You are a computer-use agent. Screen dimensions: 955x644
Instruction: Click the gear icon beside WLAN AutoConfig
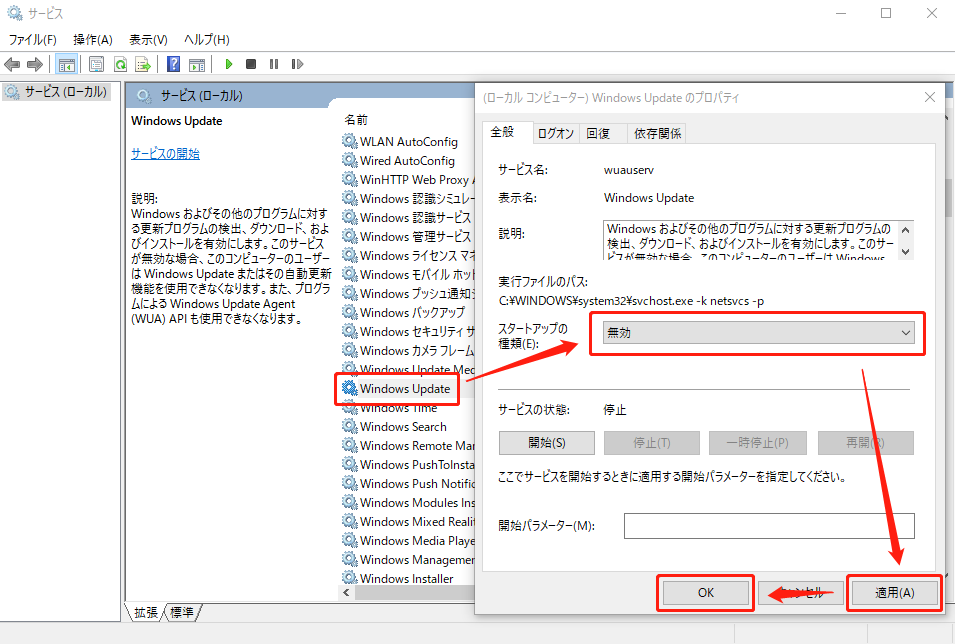point(350,141)
